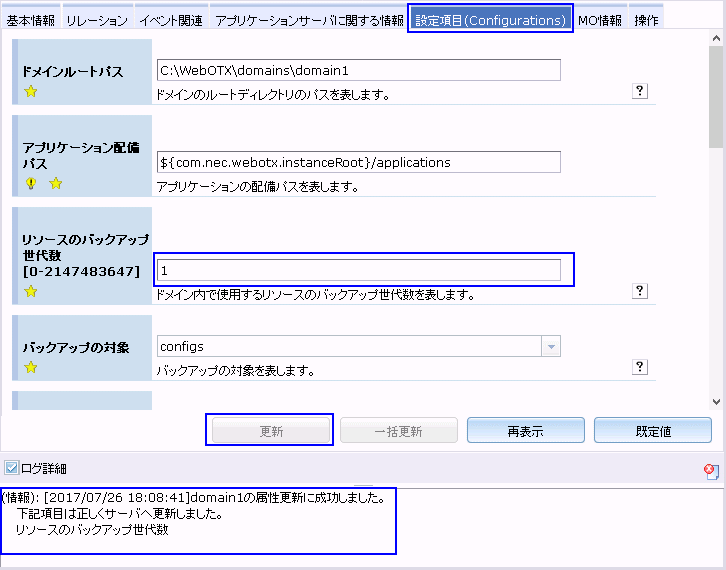Switch to the 基本情報 tab

pos(32,20)
